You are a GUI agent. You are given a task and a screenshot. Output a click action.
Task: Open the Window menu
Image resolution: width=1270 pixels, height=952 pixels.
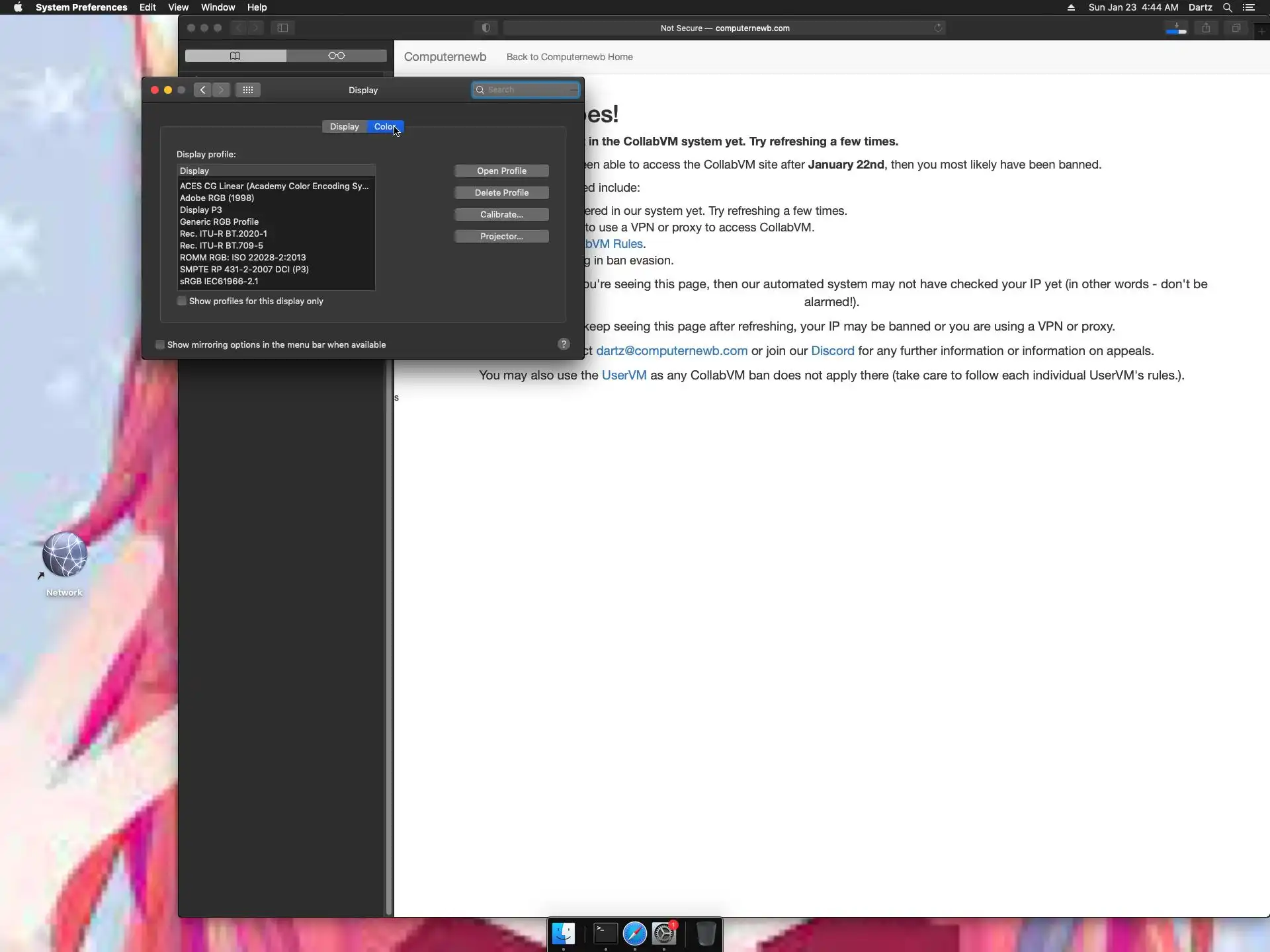tap(218, 7)
